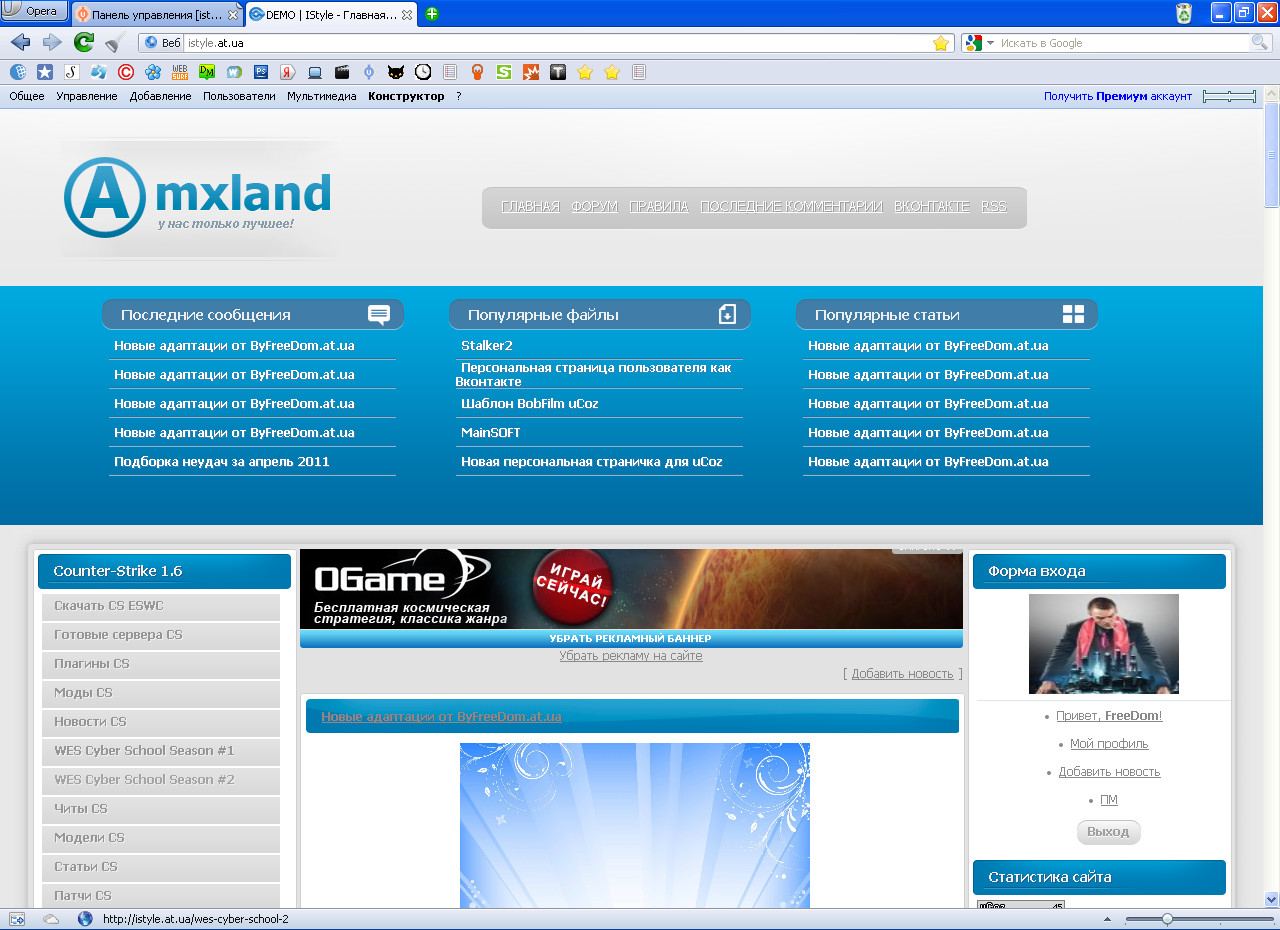Open ПРАВИЛА in site navigation
The height and width of the screenshot is (930, 1280).
click(x=659, y=206)
